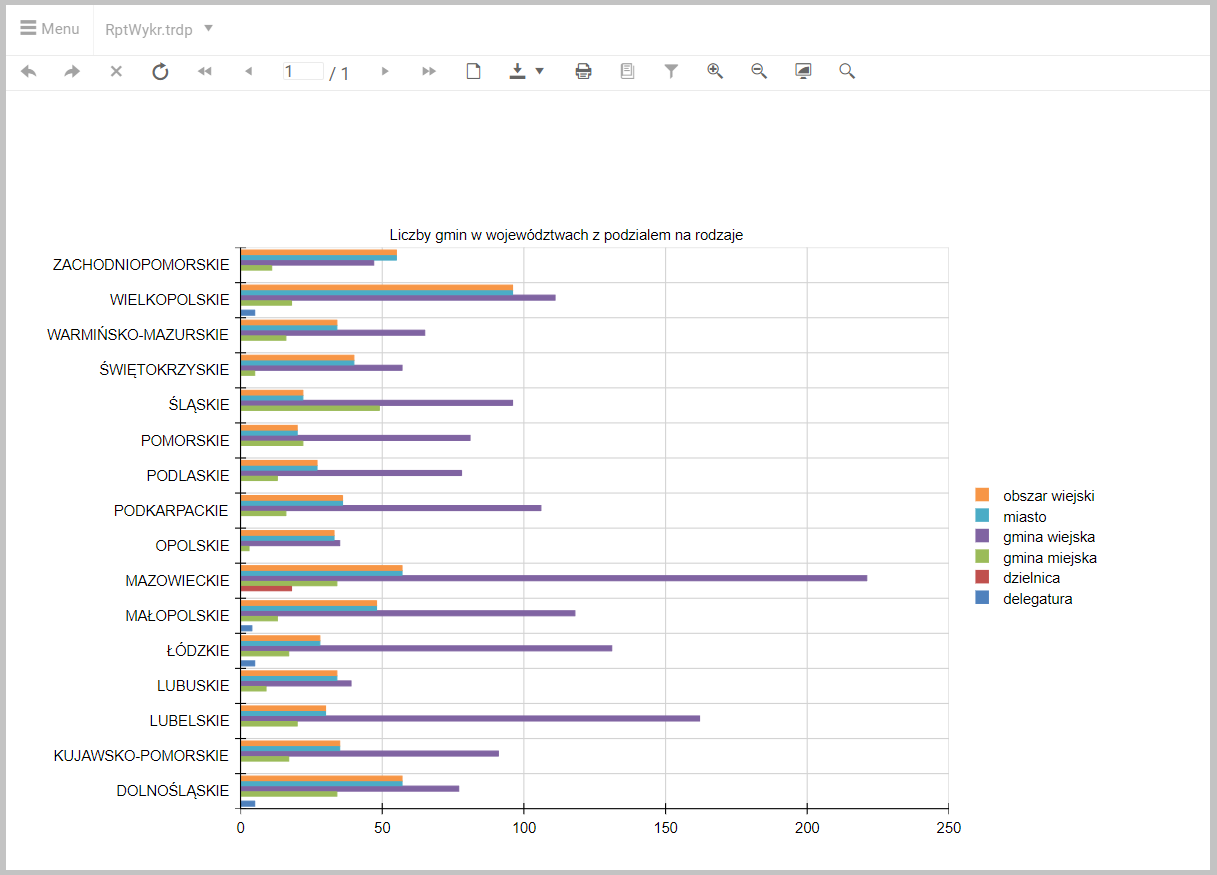Navigate back in report history
The height and width of the screenshot is (875, 1217).
point(29,71)
